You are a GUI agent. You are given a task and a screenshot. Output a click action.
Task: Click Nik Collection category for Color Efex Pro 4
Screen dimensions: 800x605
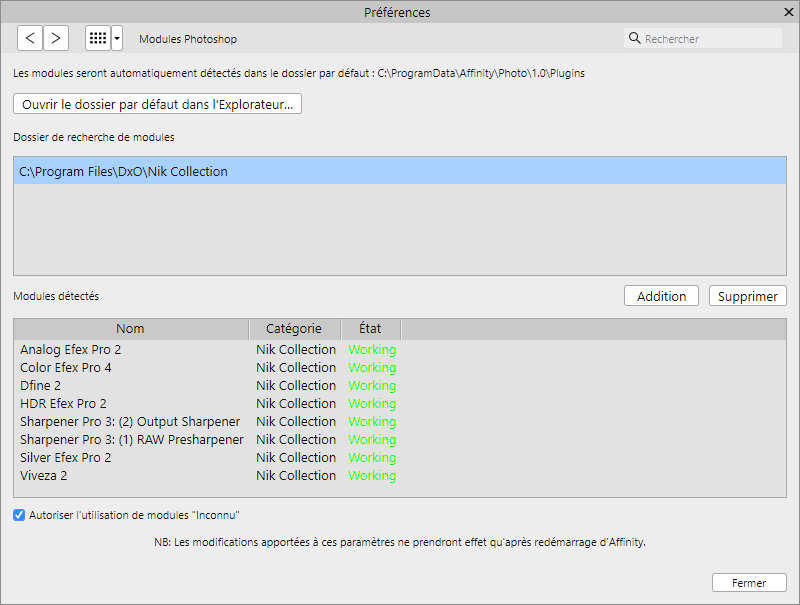pyautogui.click(x=296, y=367)
